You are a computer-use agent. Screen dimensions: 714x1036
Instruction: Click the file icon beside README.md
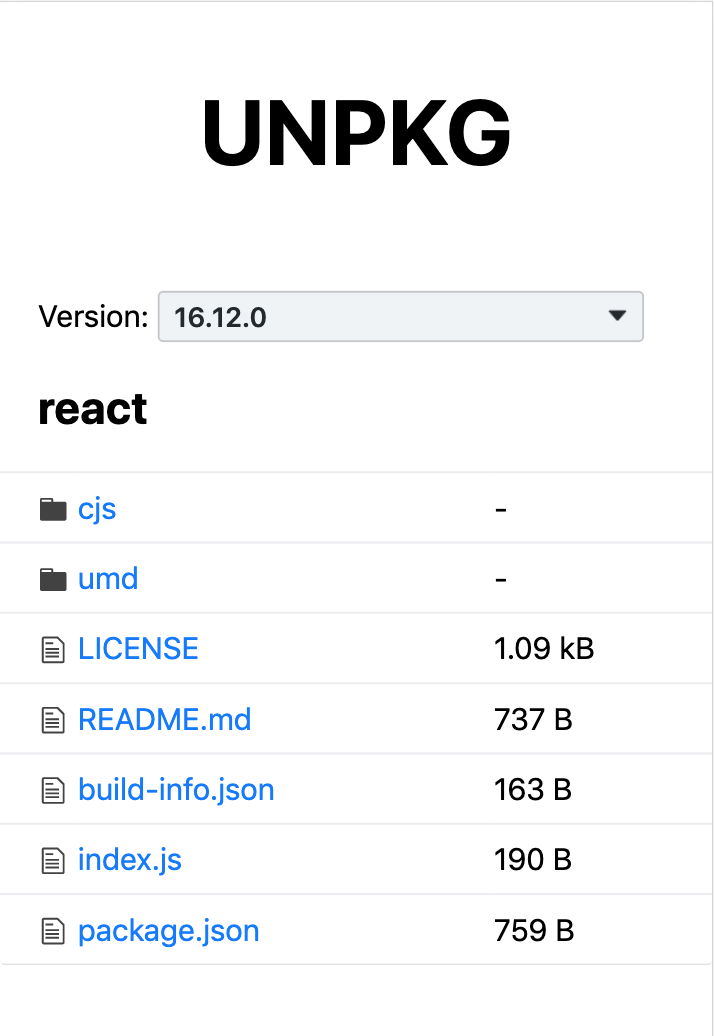pos(53,720)
